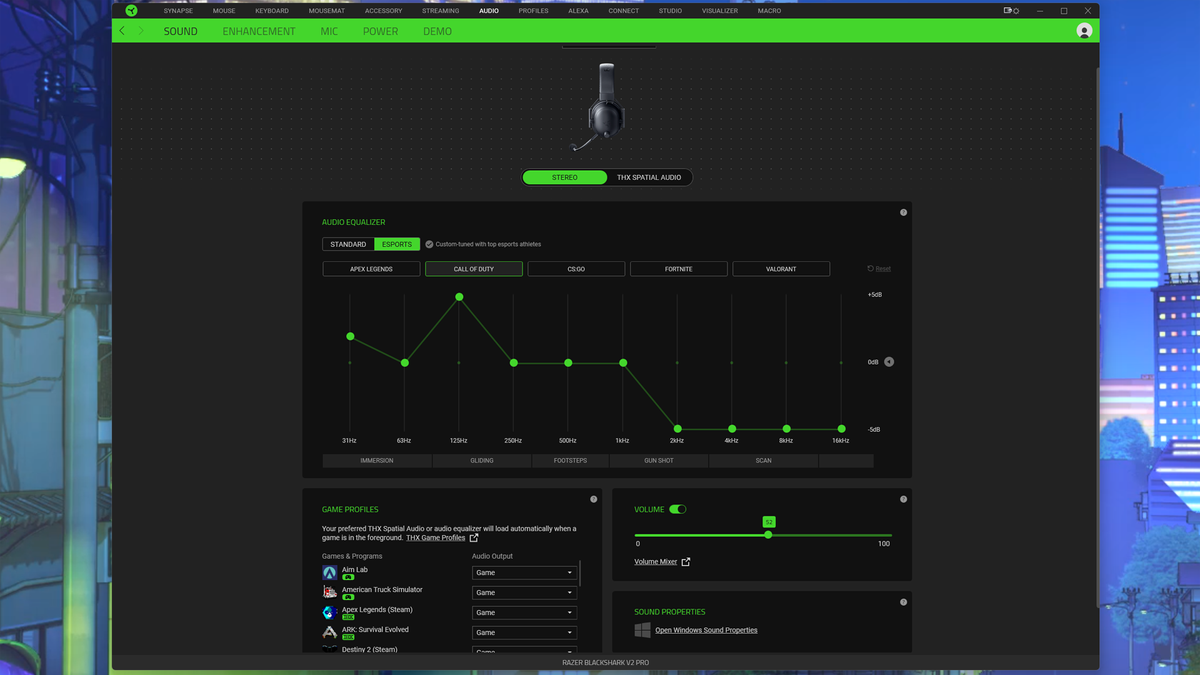Click help icon in Sound Properties panel

click(x=903, y=602)
